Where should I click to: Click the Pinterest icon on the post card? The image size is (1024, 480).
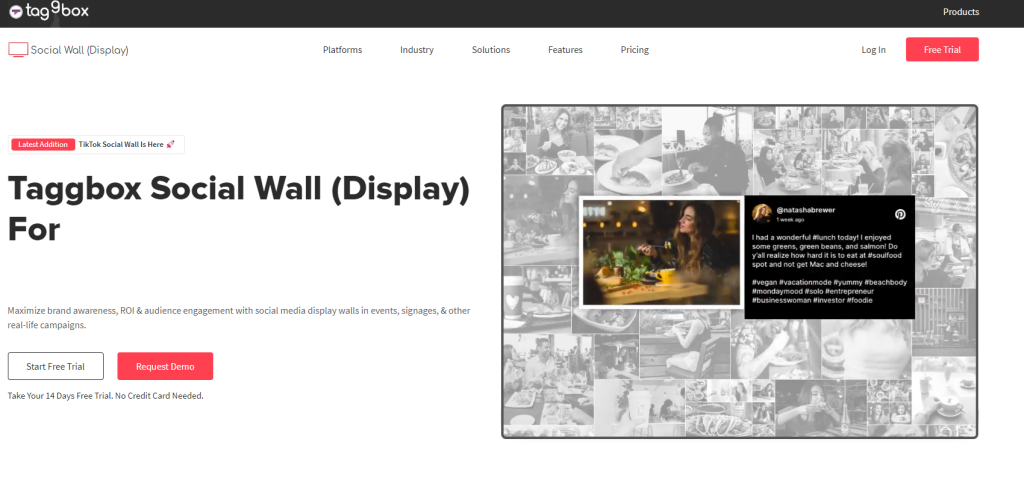(900, 214)
